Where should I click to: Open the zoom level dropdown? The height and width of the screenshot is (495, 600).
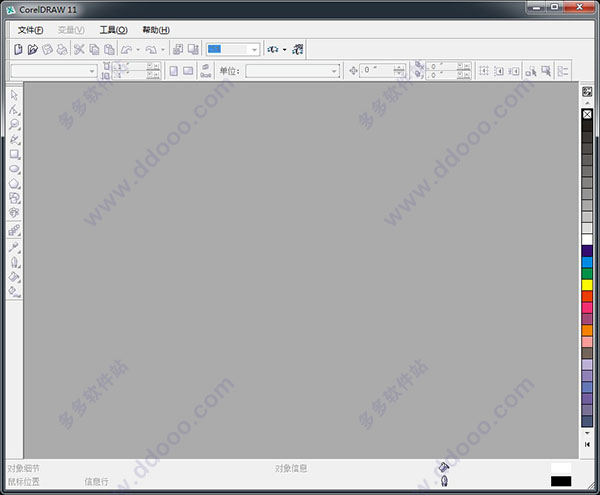(x=254, y=49)
